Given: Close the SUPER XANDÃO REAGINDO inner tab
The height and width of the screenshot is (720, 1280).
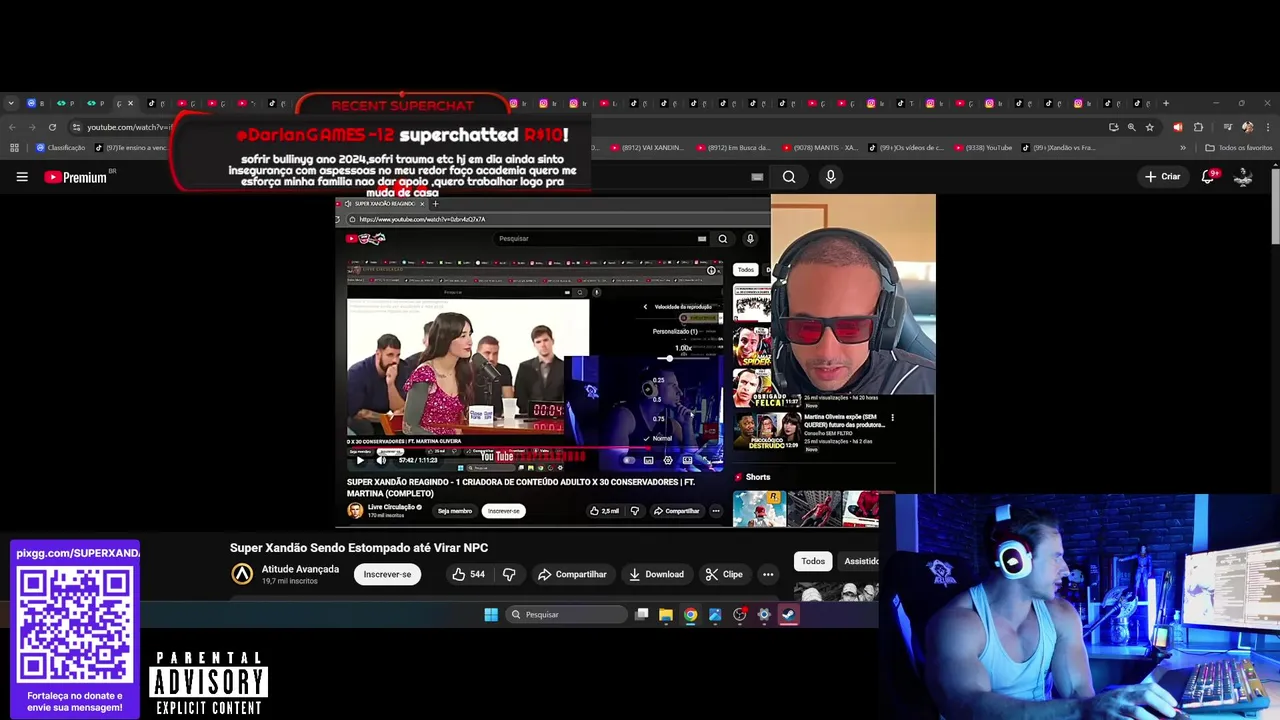Looking at the screenshot, I should (x=422, y=204).
